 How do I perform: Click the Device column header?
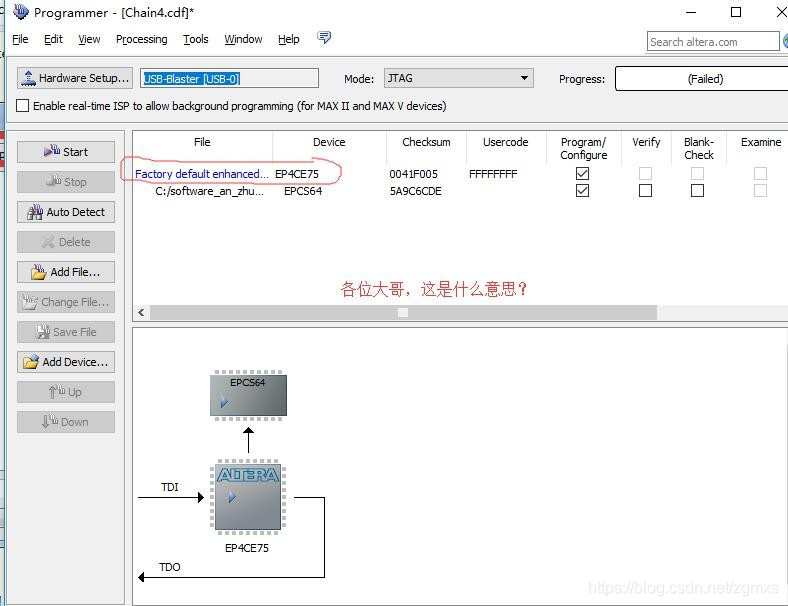(x=329, y=142)
